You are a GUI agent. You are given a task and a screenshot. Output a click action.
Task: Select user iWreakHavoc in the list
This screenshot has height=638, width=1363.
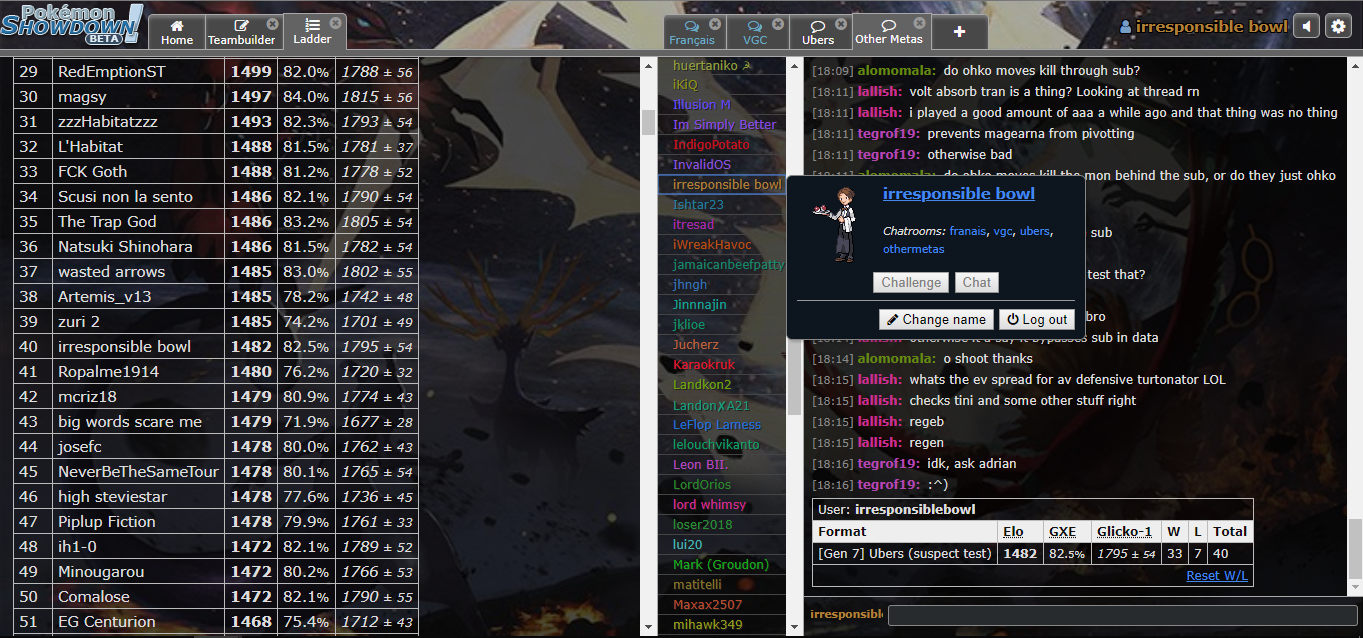[x=722, y=245]
